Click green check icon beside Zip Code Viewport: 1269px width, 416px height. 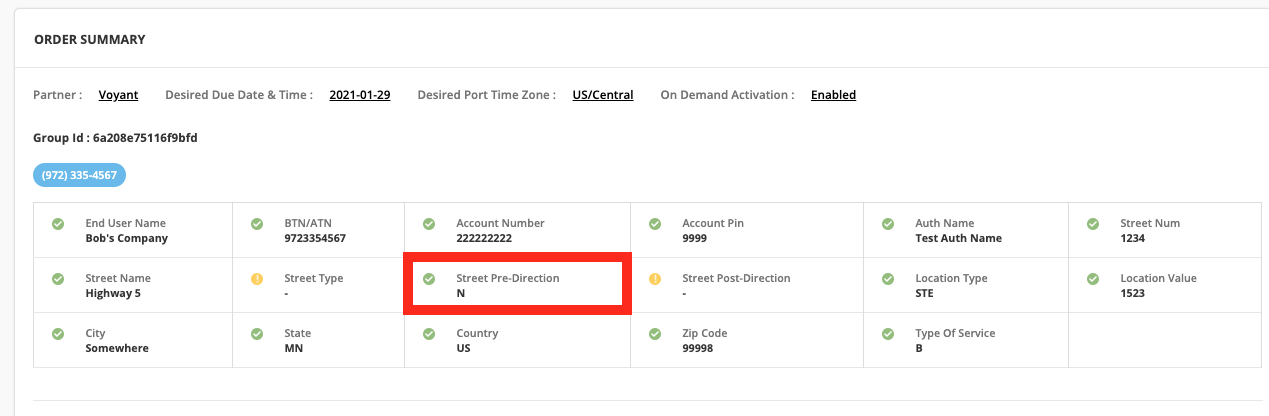pyautogui.click(x=655, y=334)
